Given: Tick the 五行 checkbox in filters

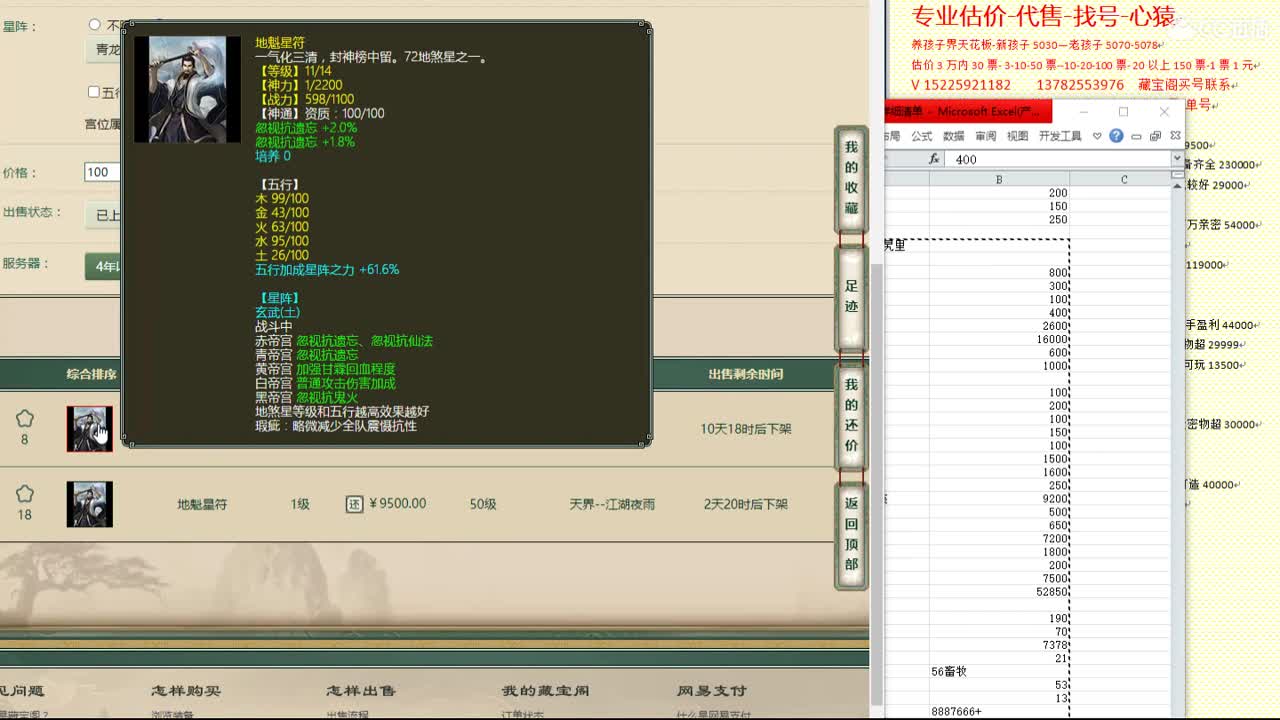Looking at the screenshot, I should [94, 92].
